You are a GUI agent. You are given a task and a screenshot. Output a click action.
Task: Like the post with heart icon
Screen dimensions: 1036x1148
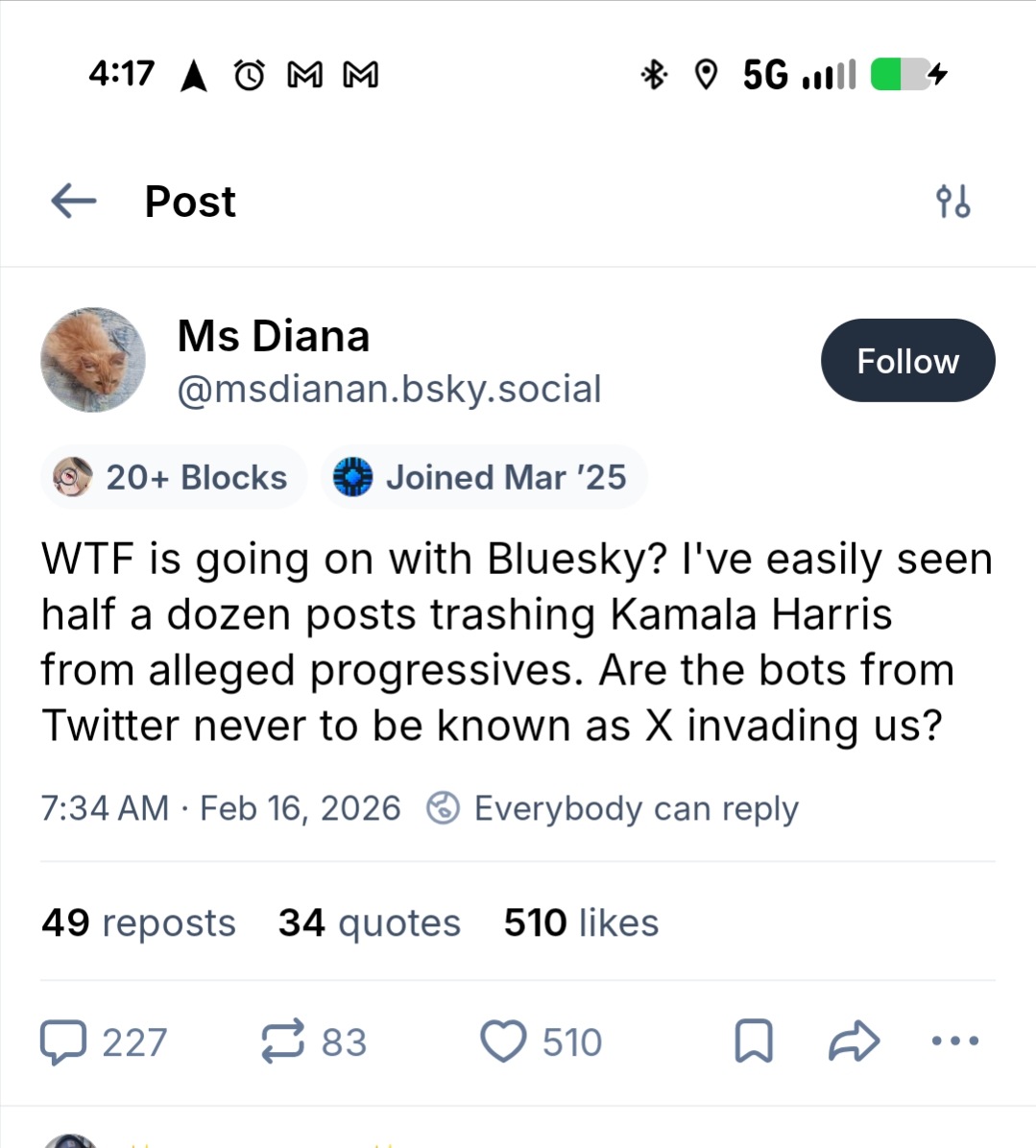click(x=503, y=1042)
